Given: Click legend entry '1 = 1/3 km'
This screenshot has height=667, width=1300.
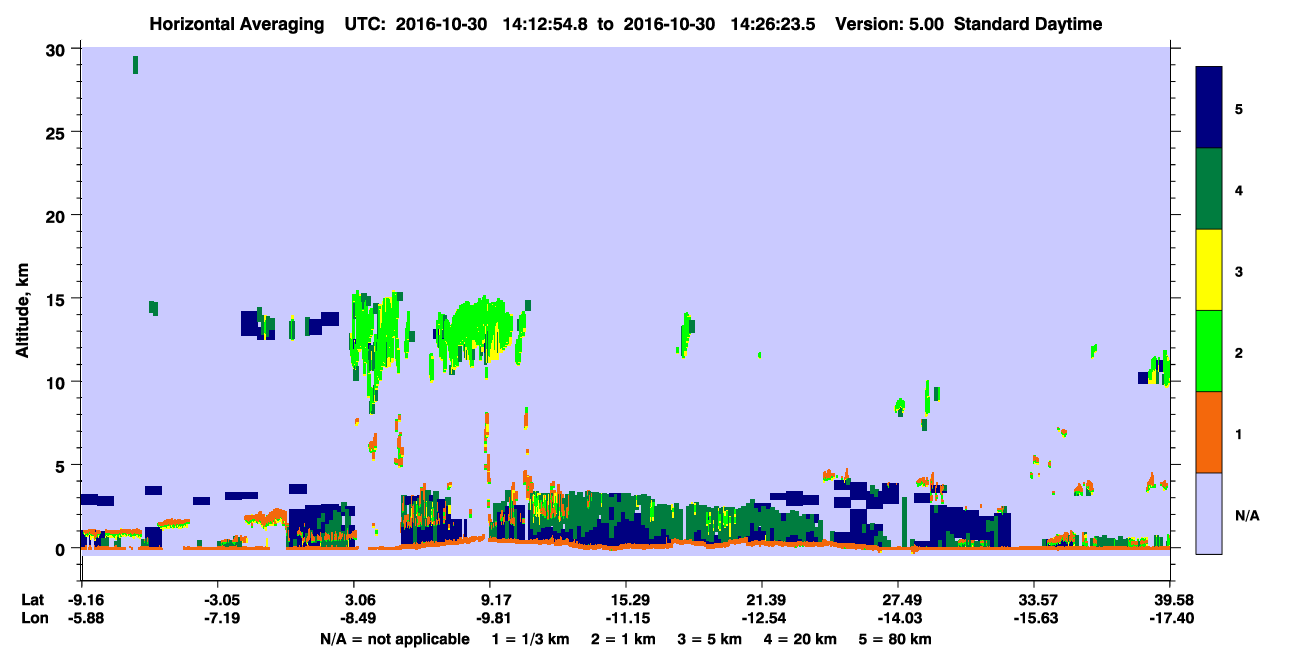Looking at the screenshot, I should pos(531,639).
